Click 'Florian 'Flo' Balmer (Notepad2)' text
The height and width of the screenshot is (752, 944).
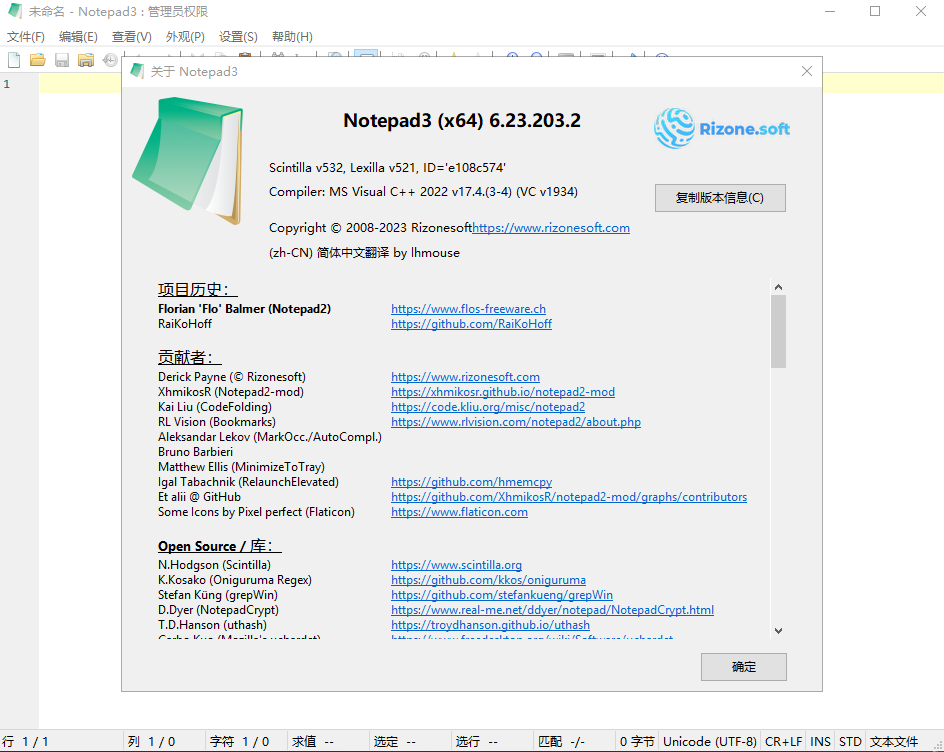tap(244, 309)
